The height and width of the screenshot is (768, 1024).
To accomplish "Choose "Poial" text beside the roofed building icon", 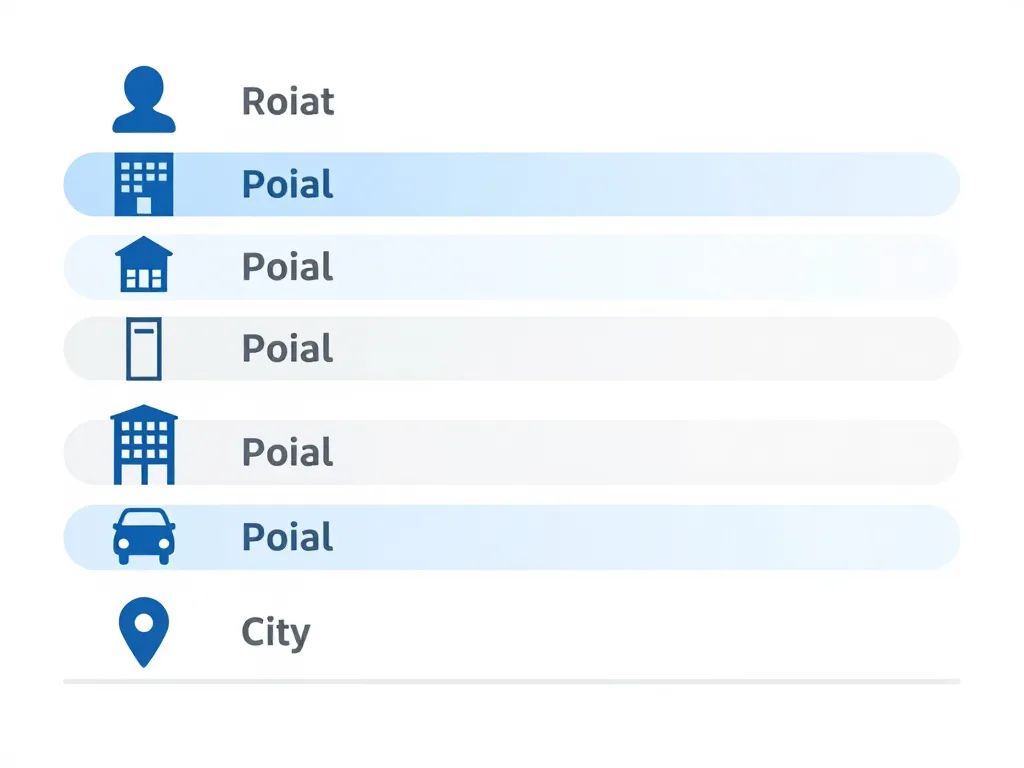I will 288,453.
